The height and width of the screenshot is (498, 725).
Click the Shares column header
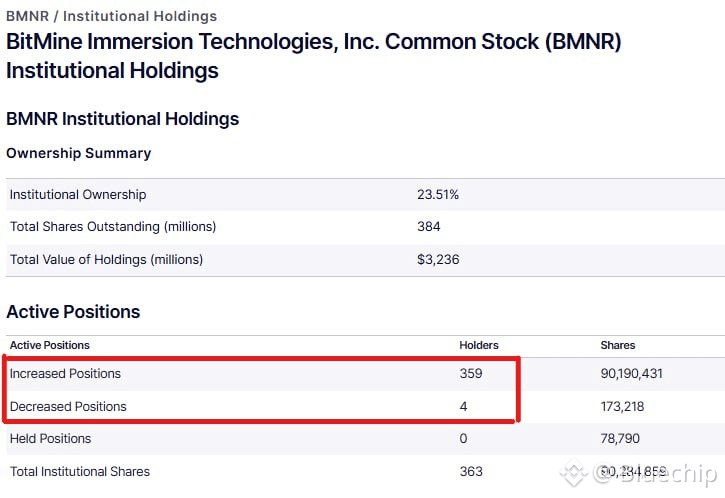(618, 345)
